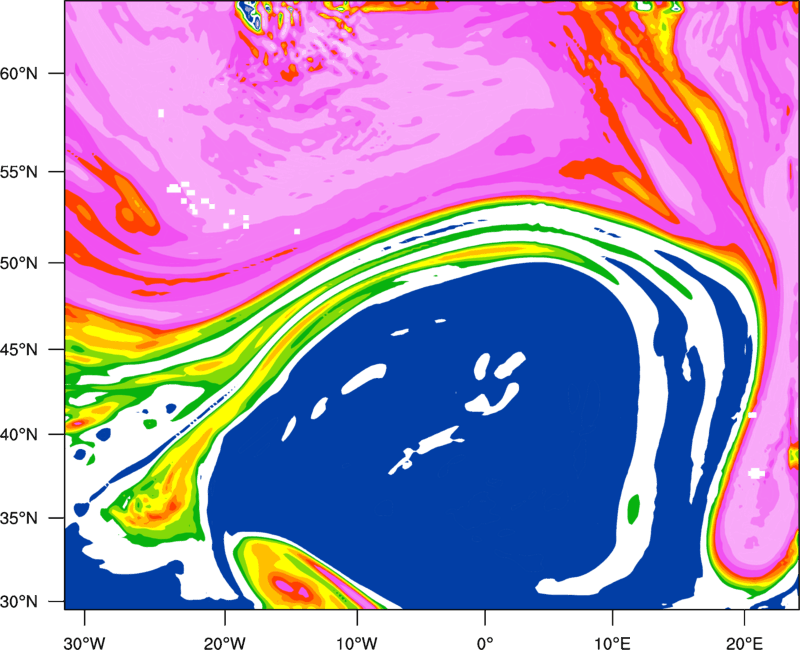Viewport: 800px width, 650px height.
Task: Click the 35°N latitude label
Action: pyautogui.click(x=19, y=518)
